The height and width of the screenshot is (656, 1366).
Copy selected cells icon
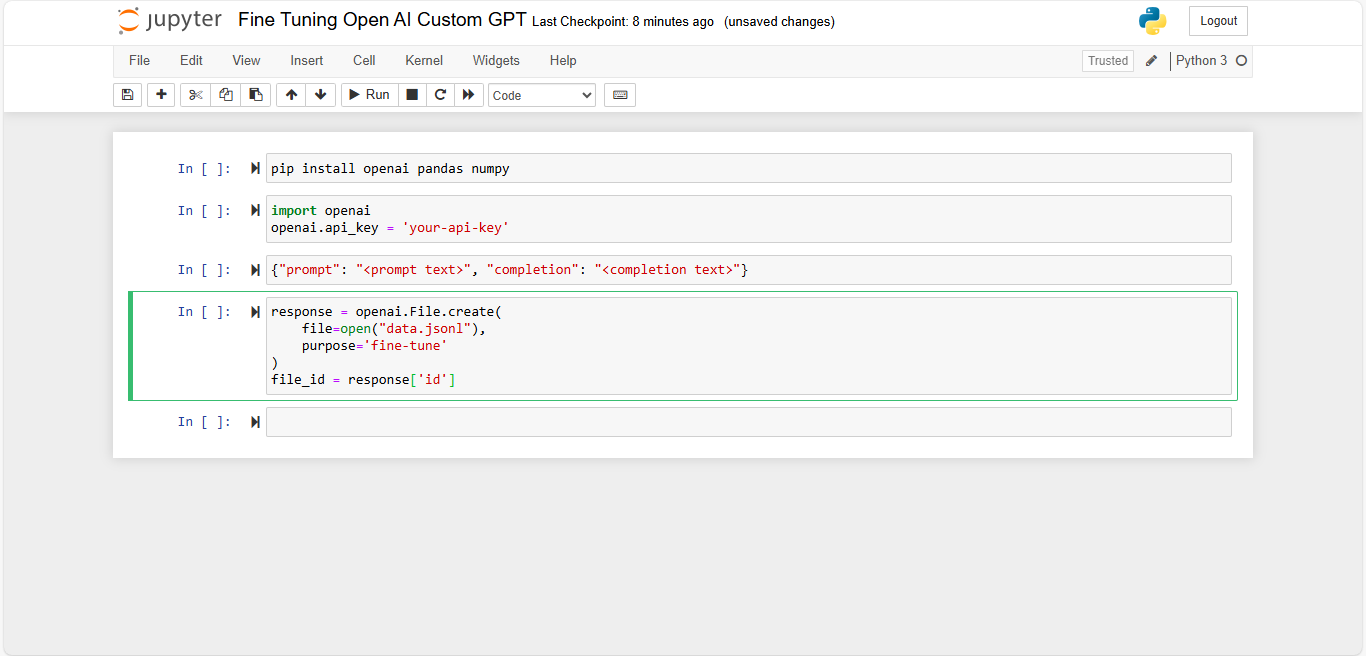pos(225,95)
